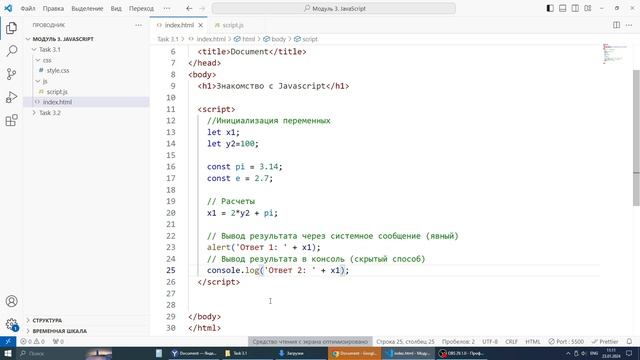Screen dimensions: 640x360
Task: Show errors and warnings in status bar
Action: click(32, 341)
